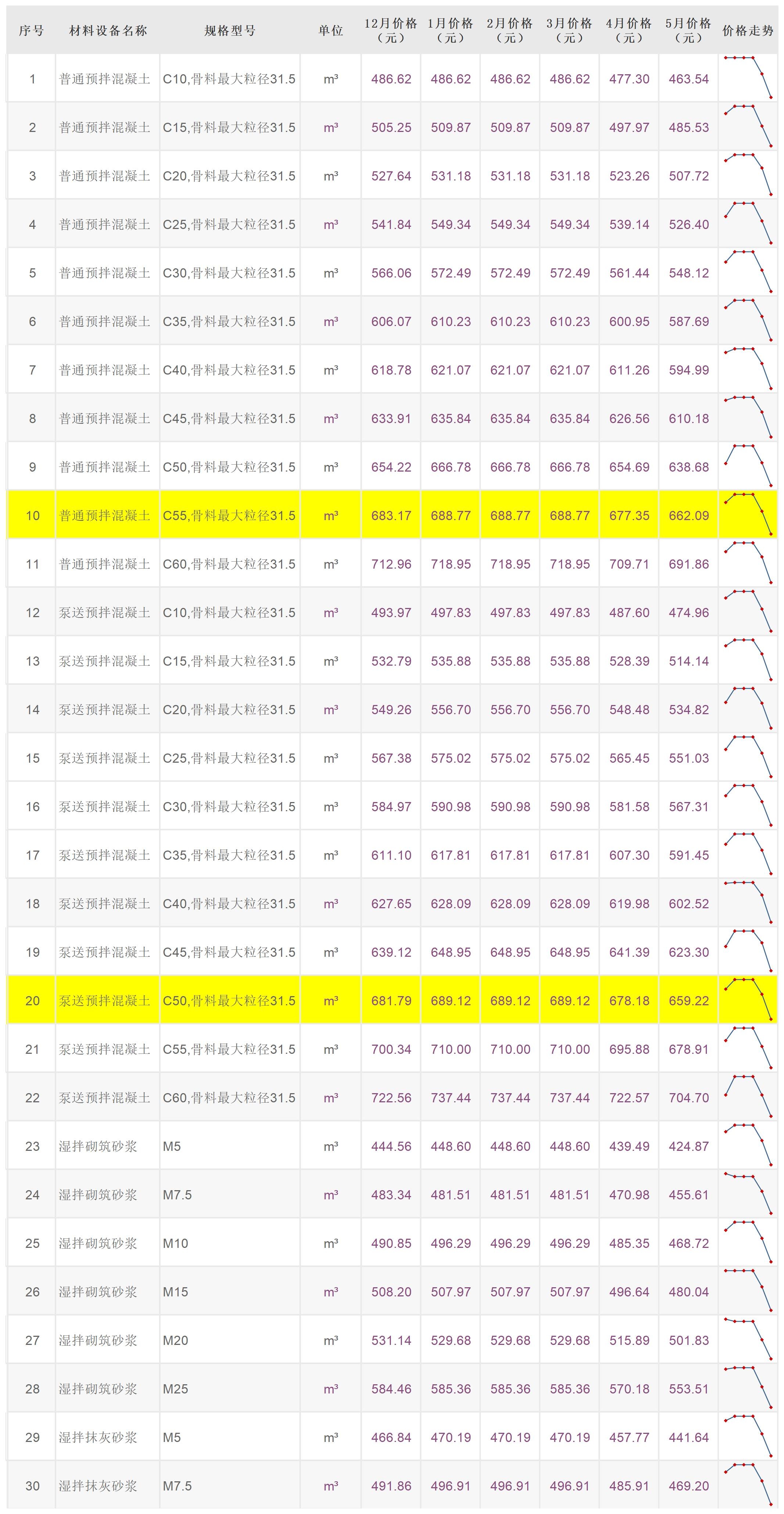Click specification C60 in row 11

click(229, 564)
